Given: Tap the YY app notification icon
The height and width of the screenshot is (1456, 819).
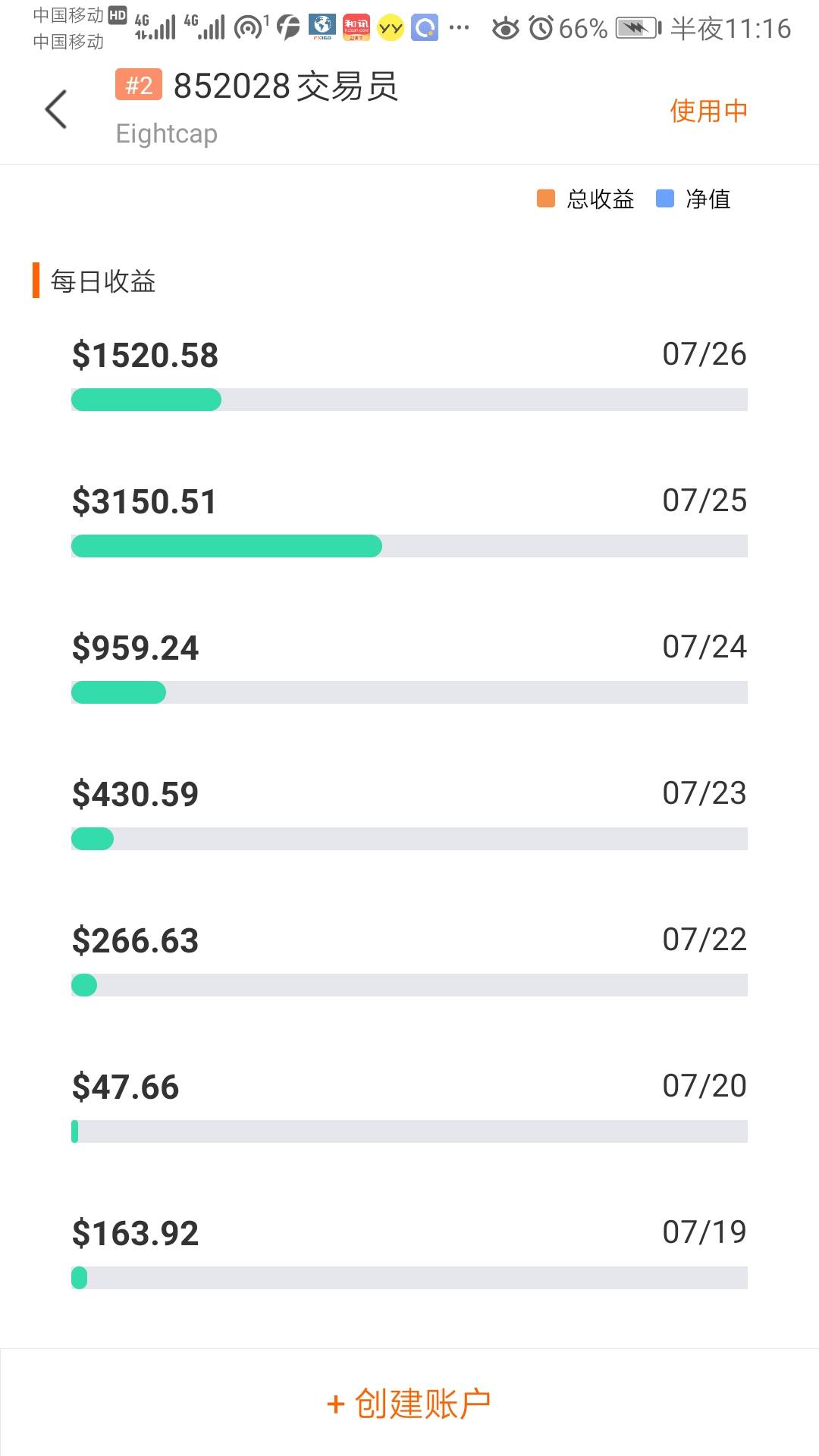Looking at the screenshot, I should tap(390, 29).
